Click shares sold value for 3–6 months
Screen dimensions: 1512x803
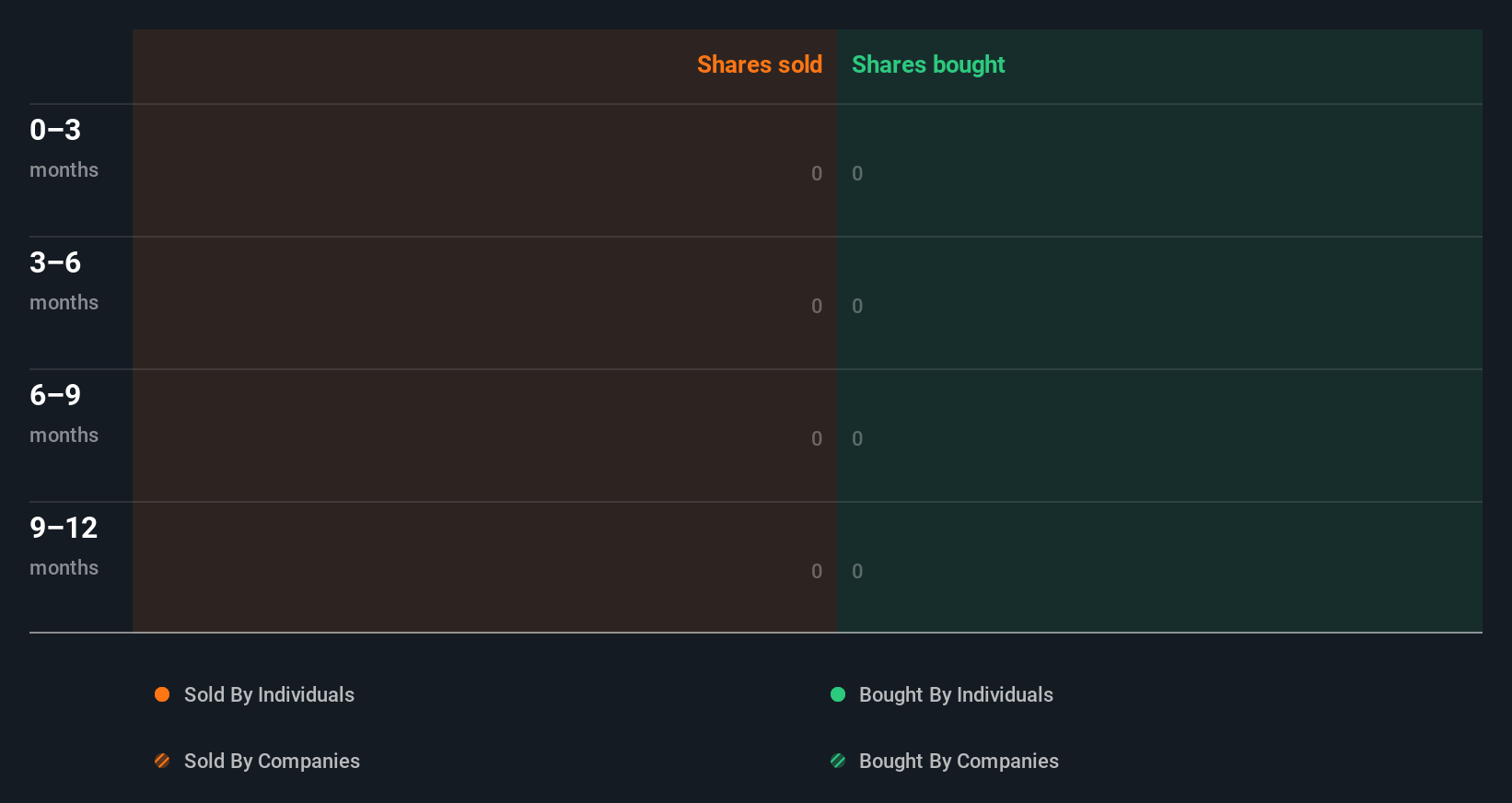[x=816, y=306]
